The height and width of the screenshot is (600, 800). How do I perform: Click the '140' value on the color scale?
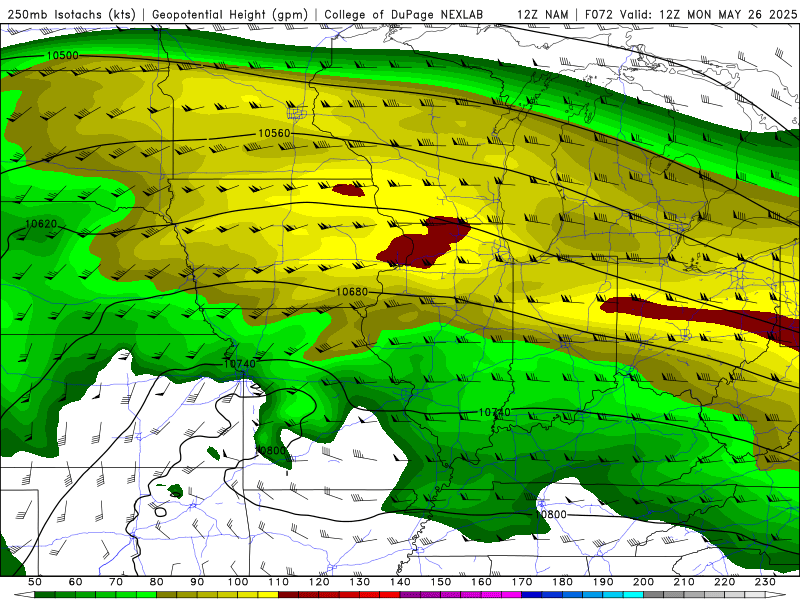(401, 582)
